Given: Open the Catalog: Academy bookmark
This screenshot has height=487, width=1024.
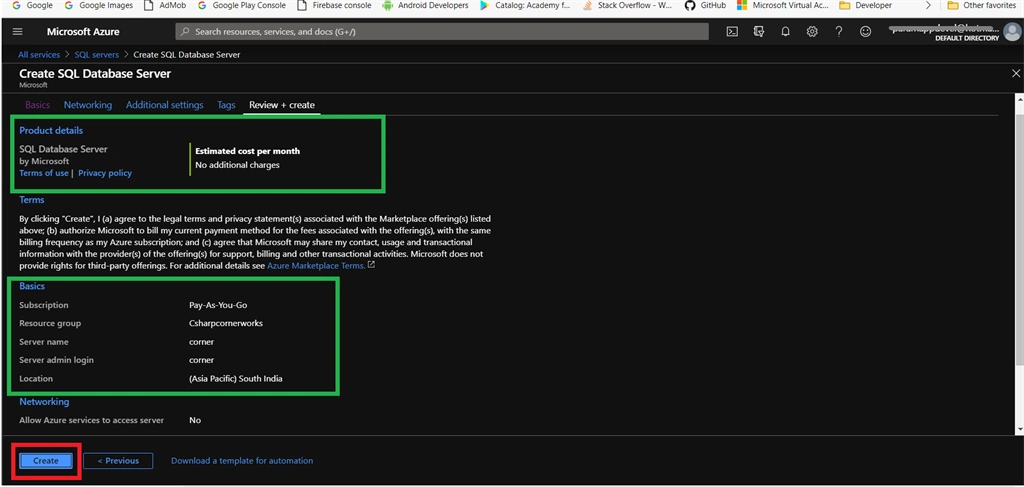Looking at the screenshot, I should (524, 5).
